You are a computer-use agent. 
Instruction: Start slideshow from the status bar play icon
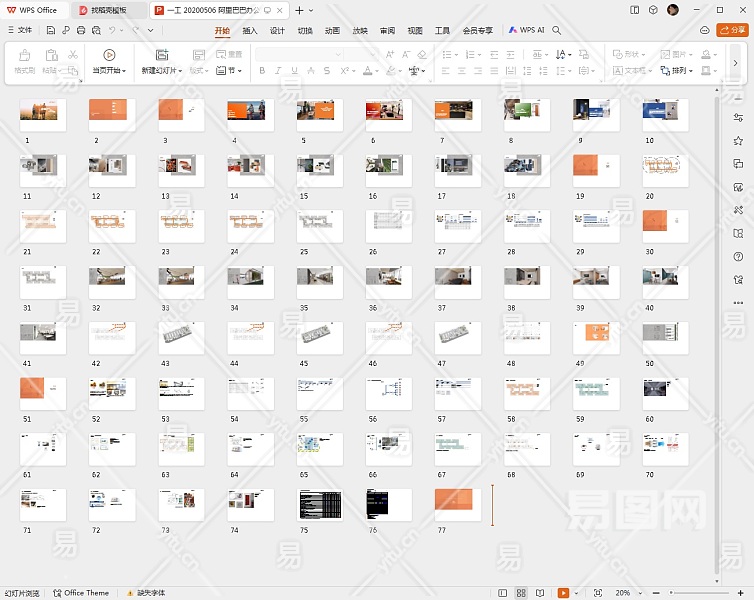pos(564,593)
